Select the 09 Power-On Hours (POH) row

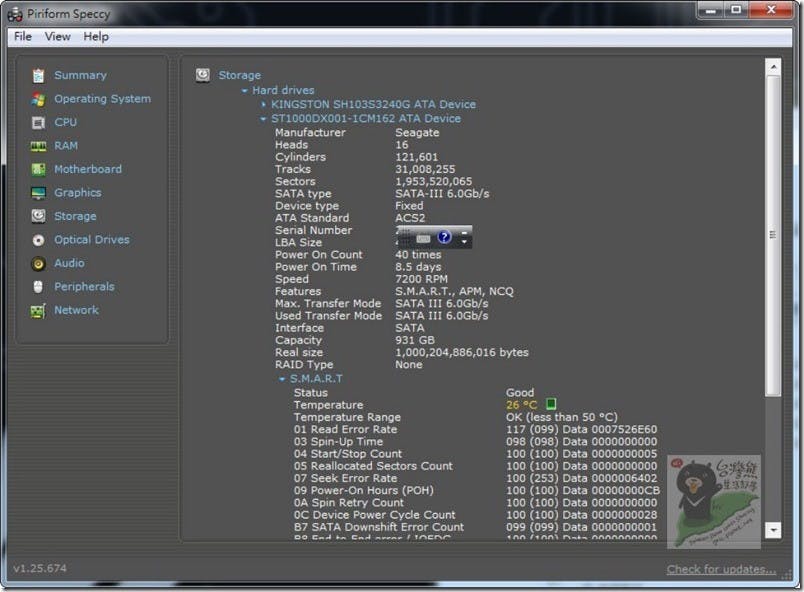[477, 491]
